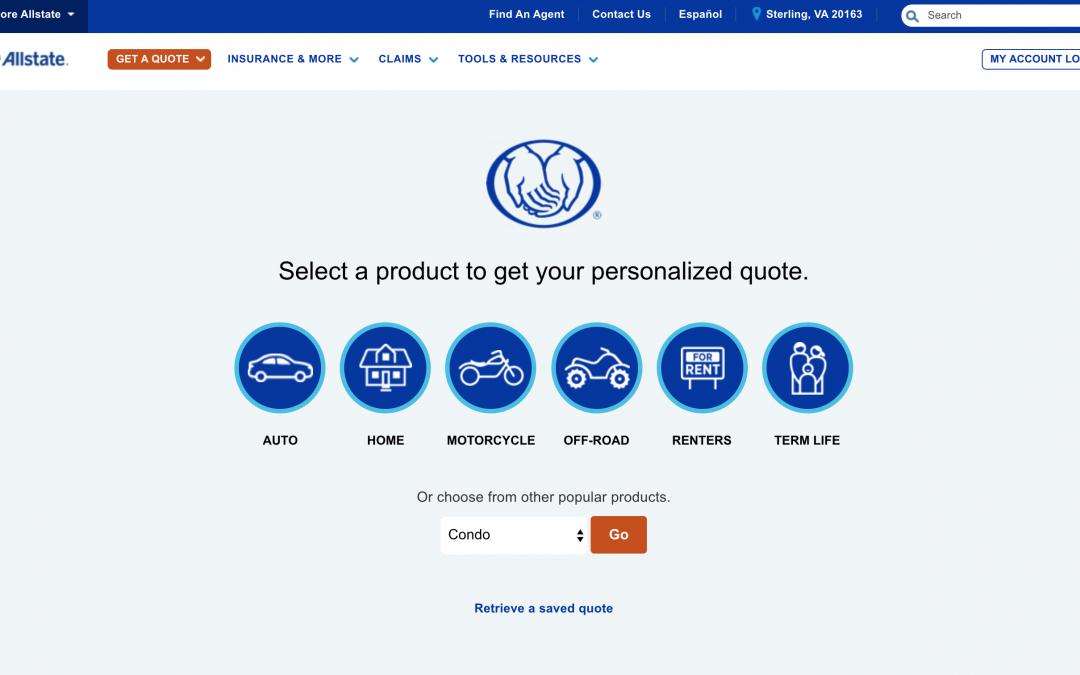Viewport: 1080px width, 675px height.
Task: Open the Tools & Resources menu
Action: [x=528, y=59]
